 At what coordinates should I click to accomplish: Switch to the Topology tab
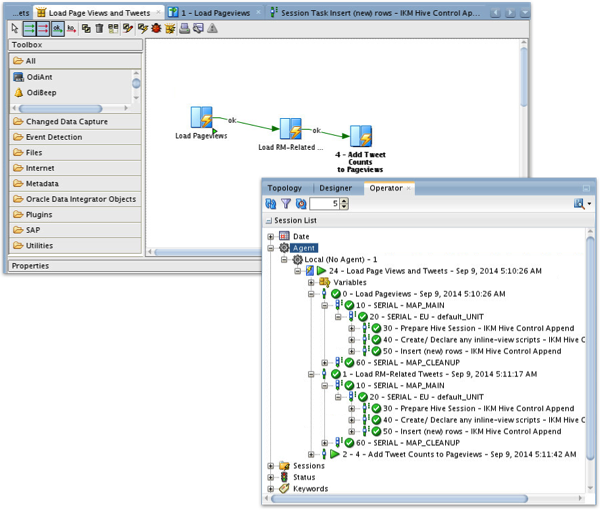pos(285,188)
